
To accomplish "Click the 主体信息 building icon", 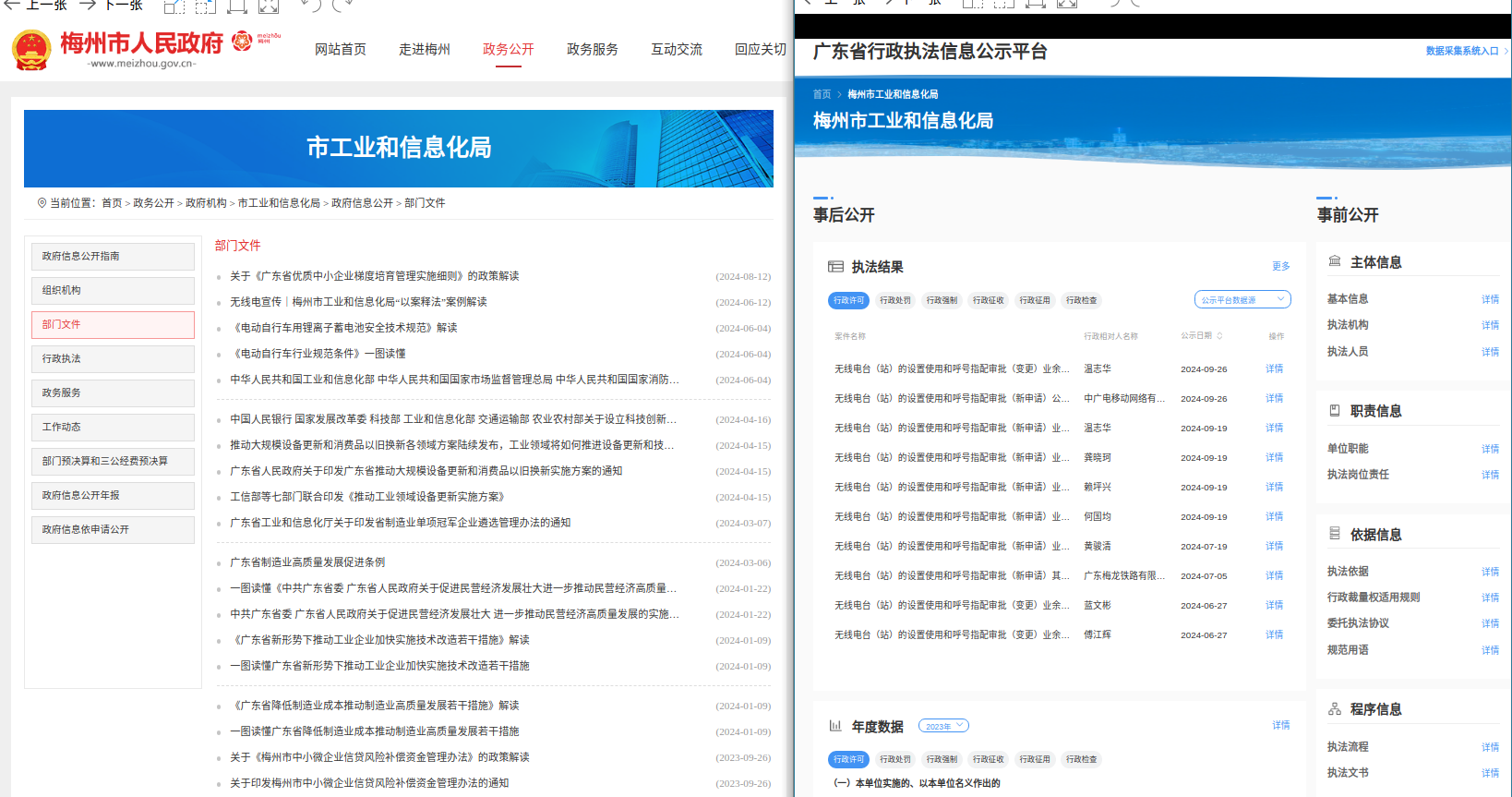I will click(x=1334, y=261).
